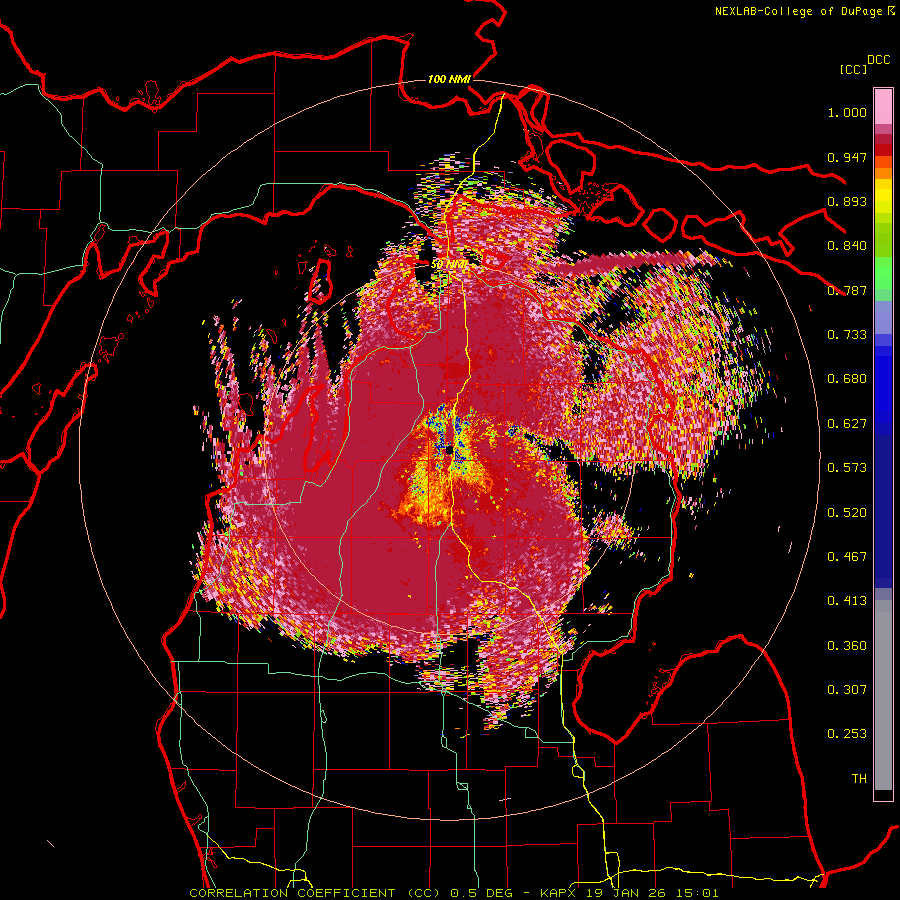Viewport: 900px width, 900px height.
Task: Select the 1.000 scale value
Action: 847,112
